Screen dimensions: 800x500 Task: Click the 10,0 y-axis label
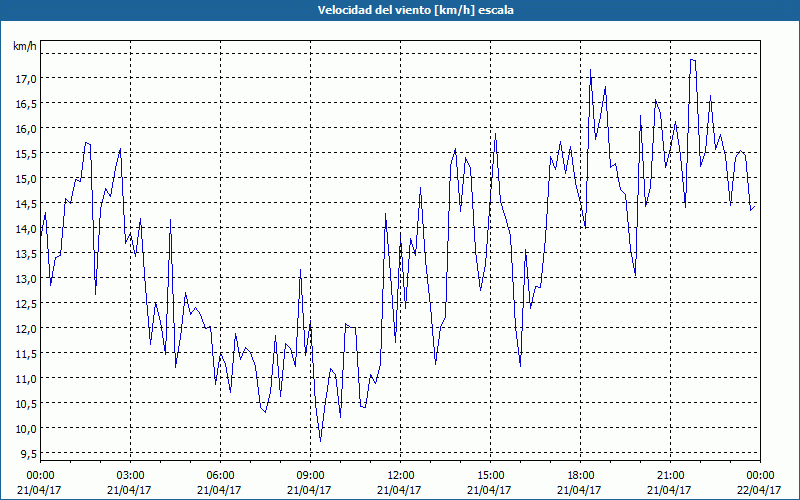click(x=27, y=429)
